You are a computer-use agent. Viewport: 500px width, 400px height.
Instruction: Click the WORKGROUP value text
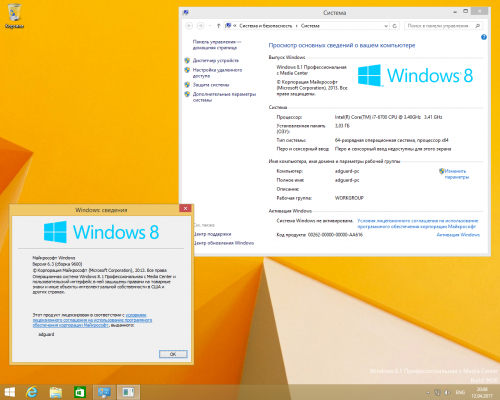(349, 198)
